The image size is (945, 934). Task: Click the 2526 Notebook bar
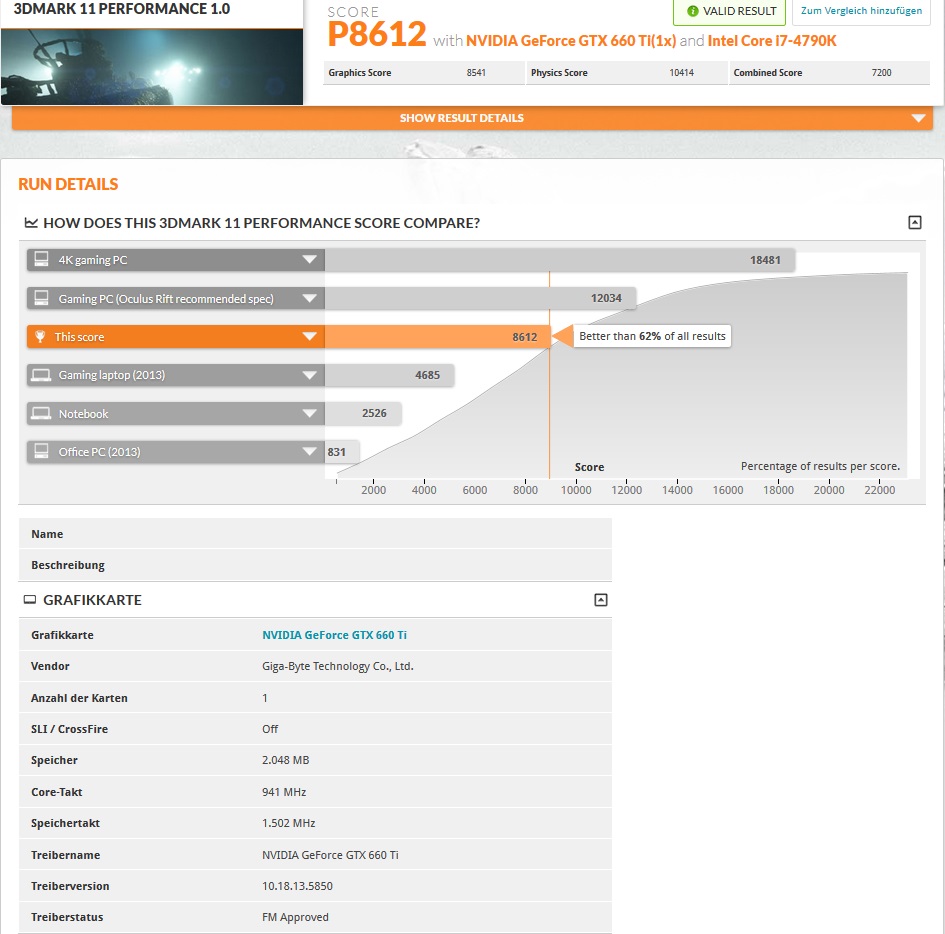pos(363,413)
